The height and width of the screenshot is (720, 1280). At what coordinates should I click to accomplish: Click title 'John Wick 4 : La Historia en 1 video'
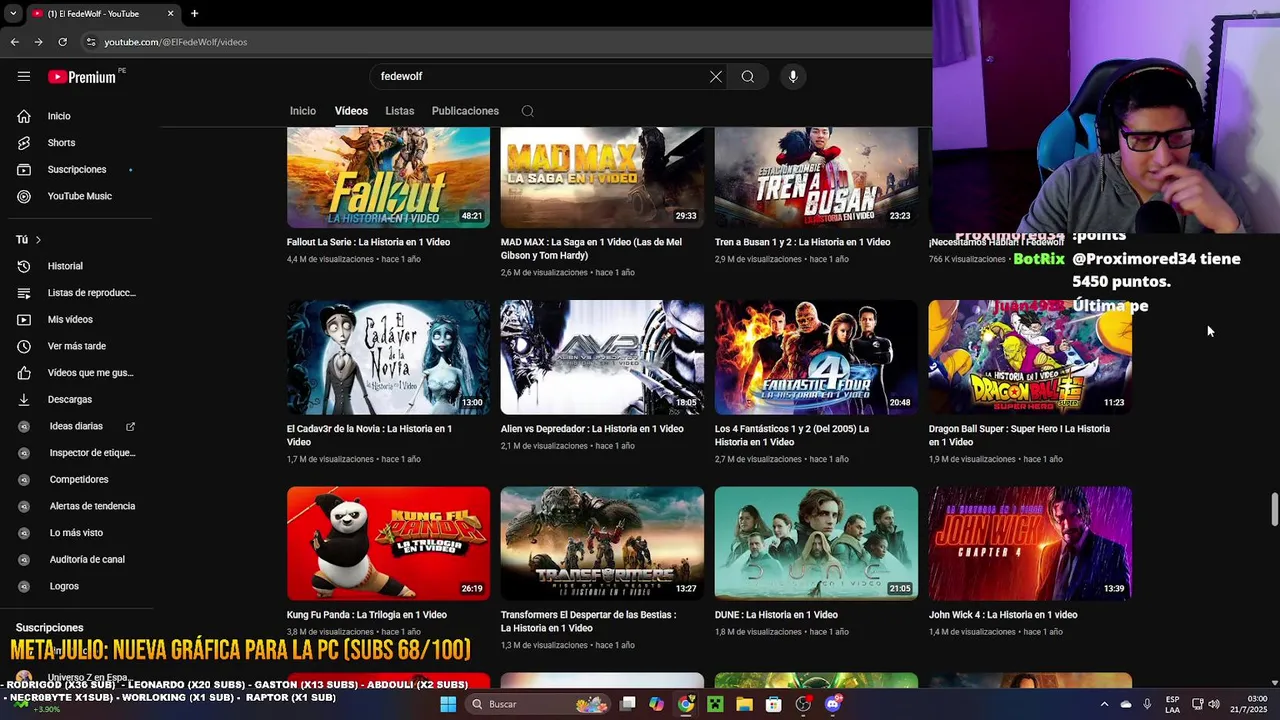(x=1003, y=615)
